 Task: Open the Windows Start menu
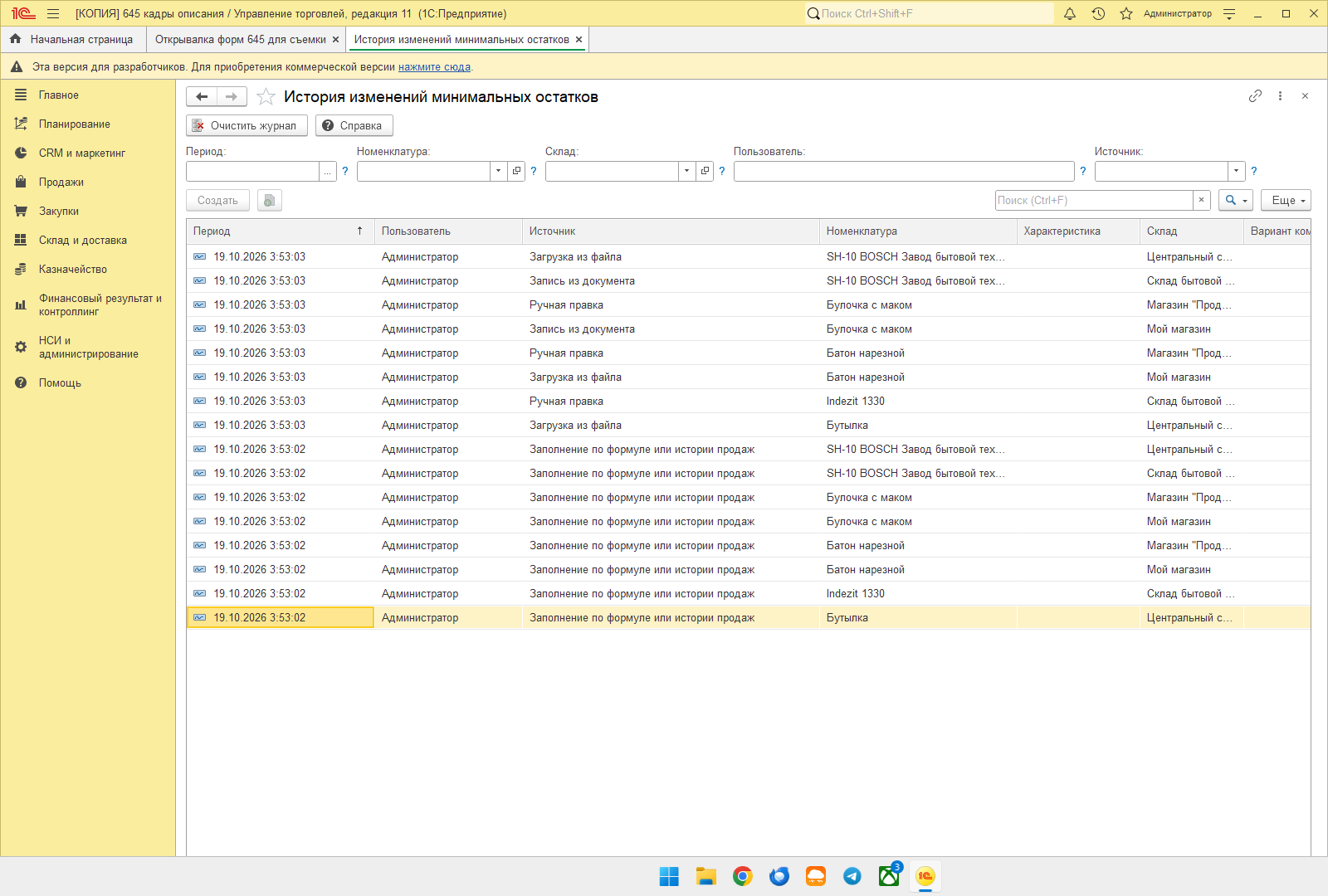(669, 876)
